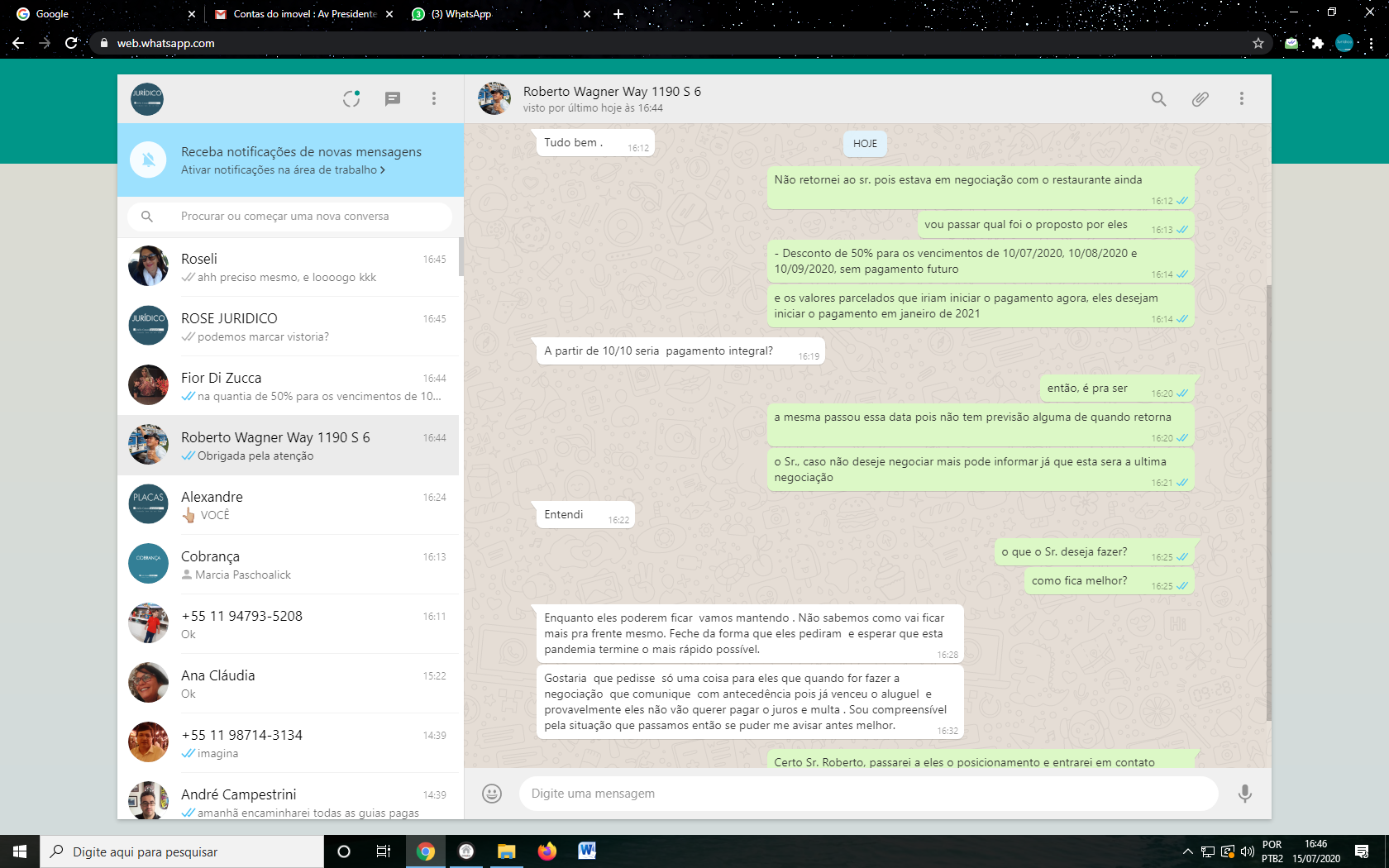This screenshot has width=1389, height=868.
Task: Open the Fior Di Zucca chat
Action: [x=289, y=386]
